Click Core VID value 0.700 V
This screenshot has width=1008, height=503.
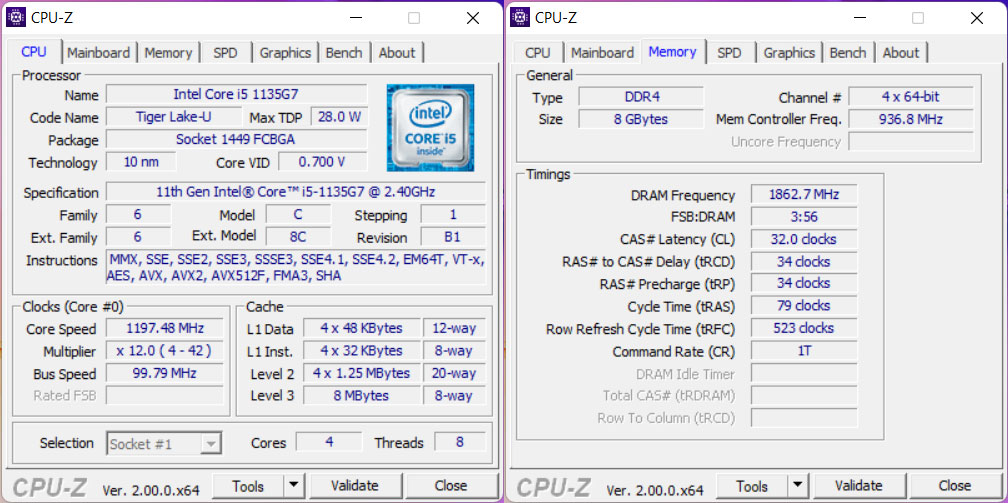click(x=323, y=161)
